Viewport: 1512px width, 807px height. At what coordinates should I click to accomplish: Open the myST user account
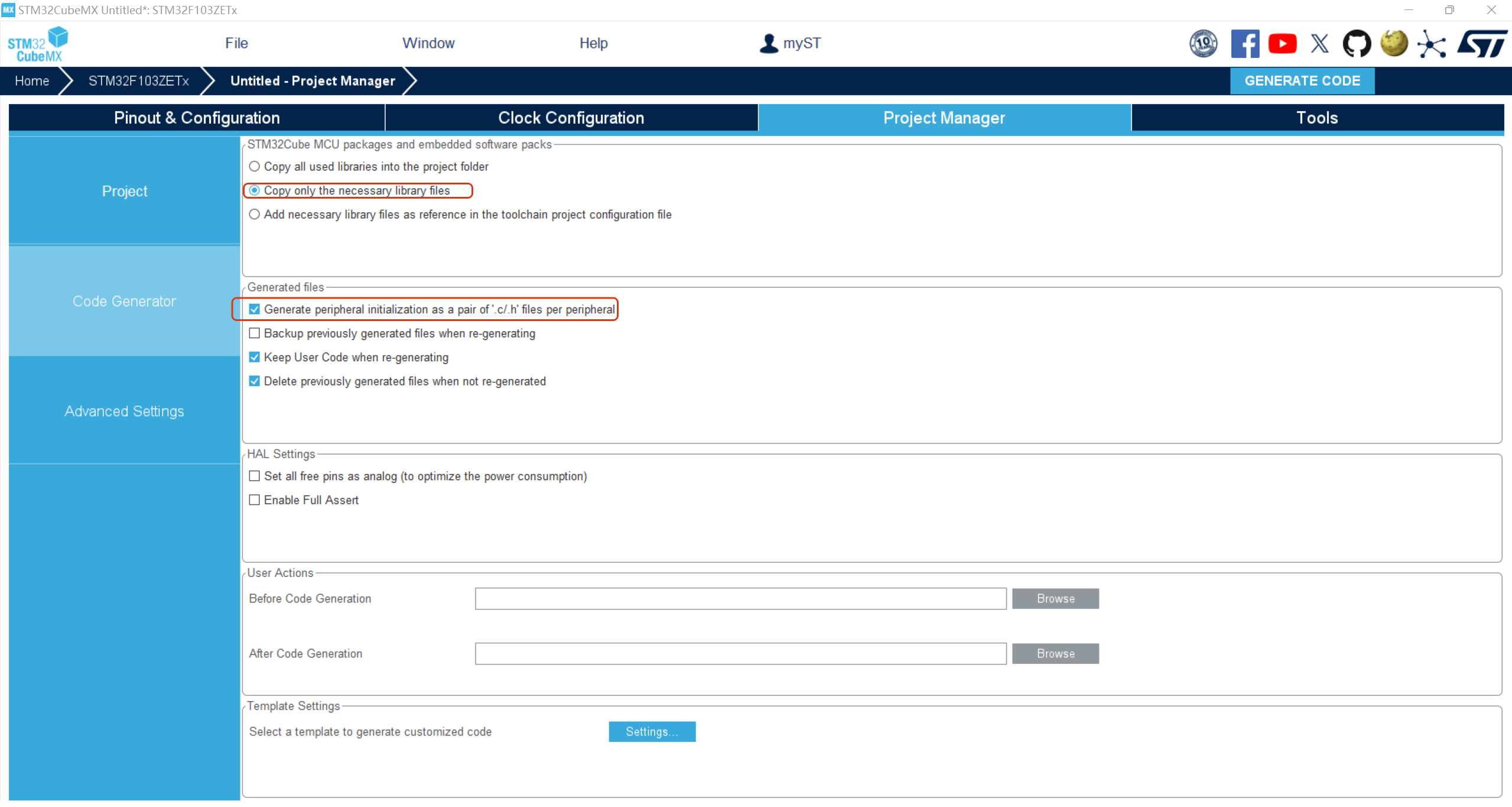tap(790, 43)
